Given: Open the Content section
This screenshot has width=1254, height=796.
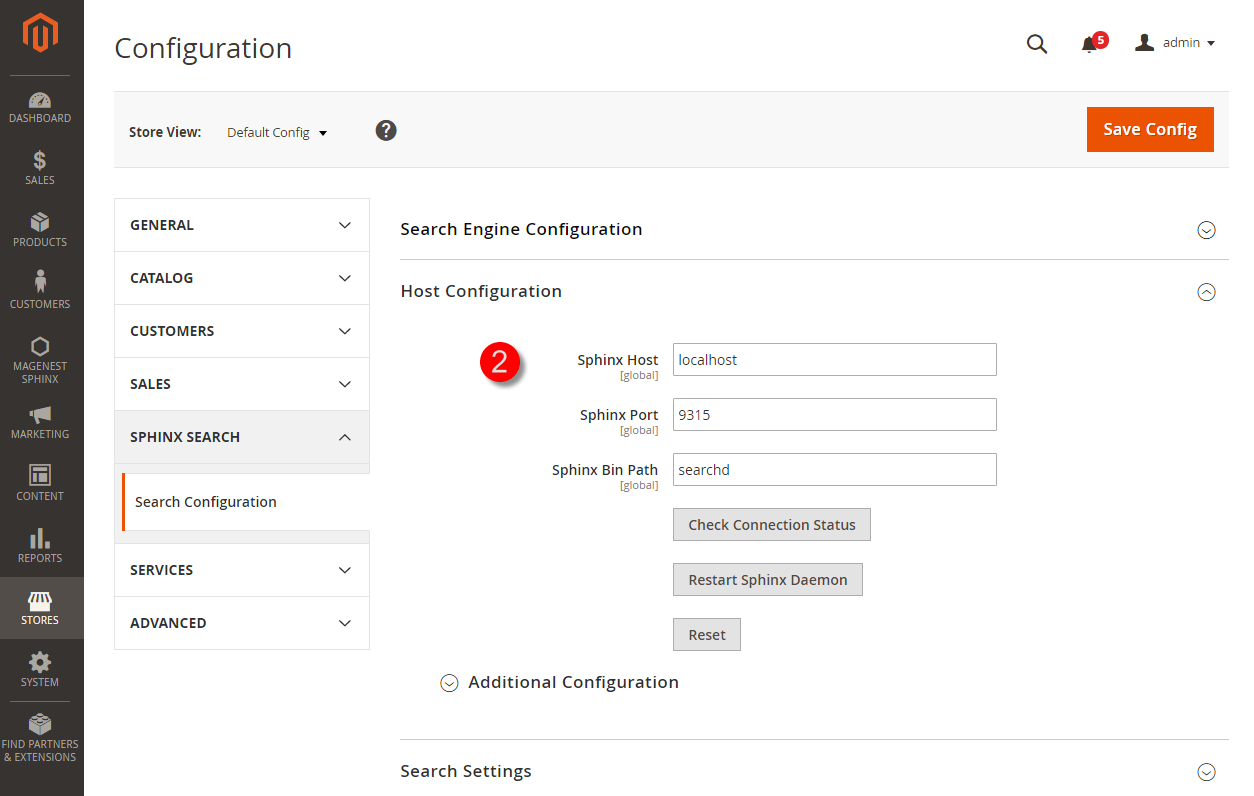Looking at the screenshot, I should (x=40, y=483).
